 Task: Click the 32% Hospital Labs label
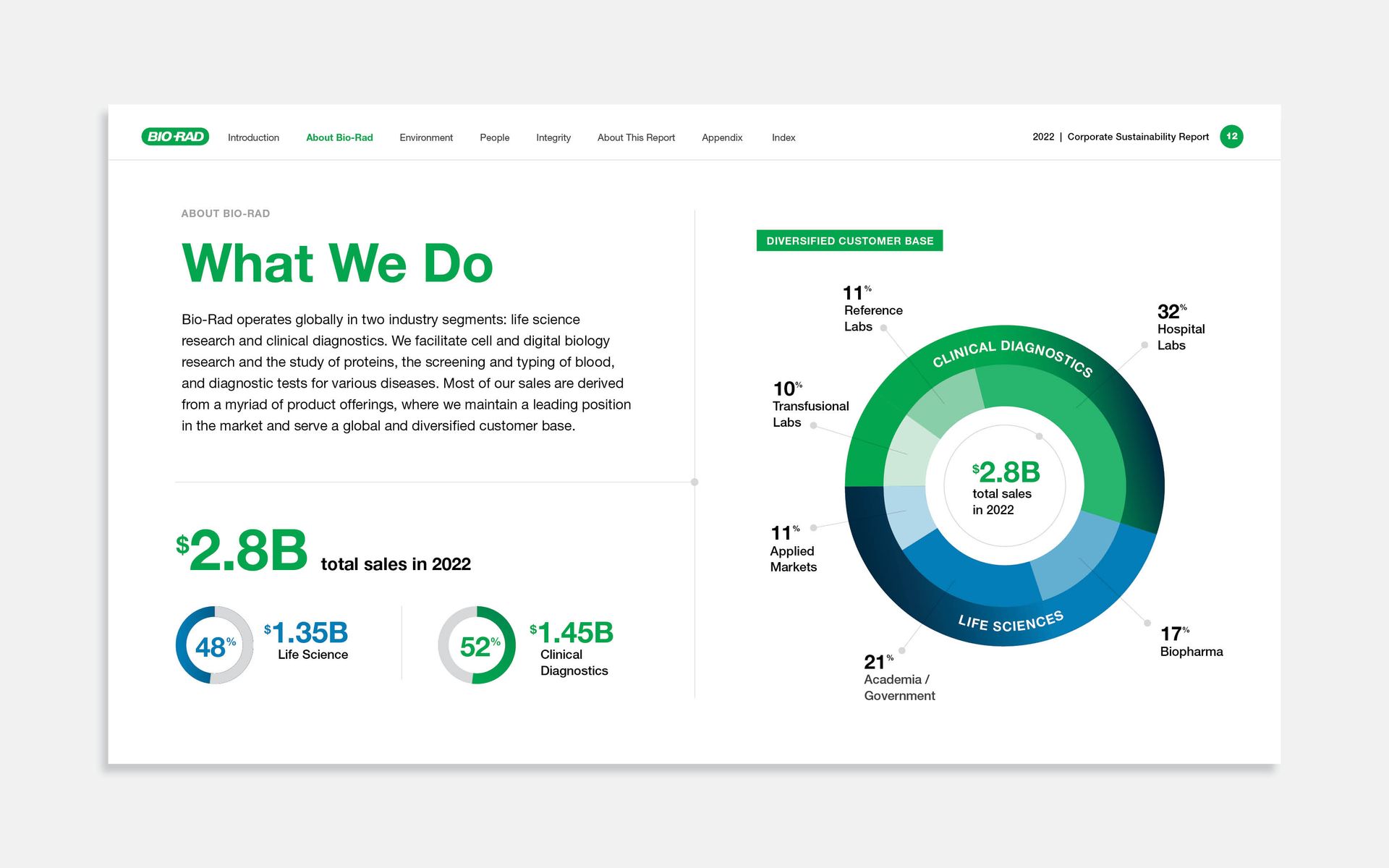click(x=1181, y=327)
